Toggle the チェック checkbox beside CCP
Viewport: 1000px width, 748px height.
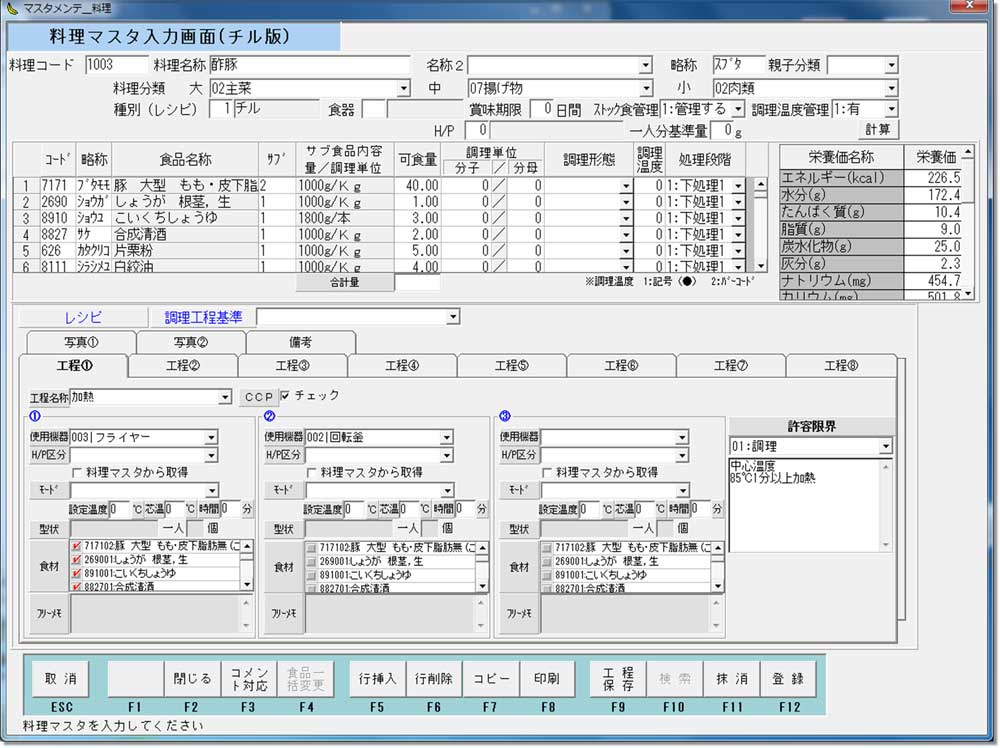(x=285, y=395)
